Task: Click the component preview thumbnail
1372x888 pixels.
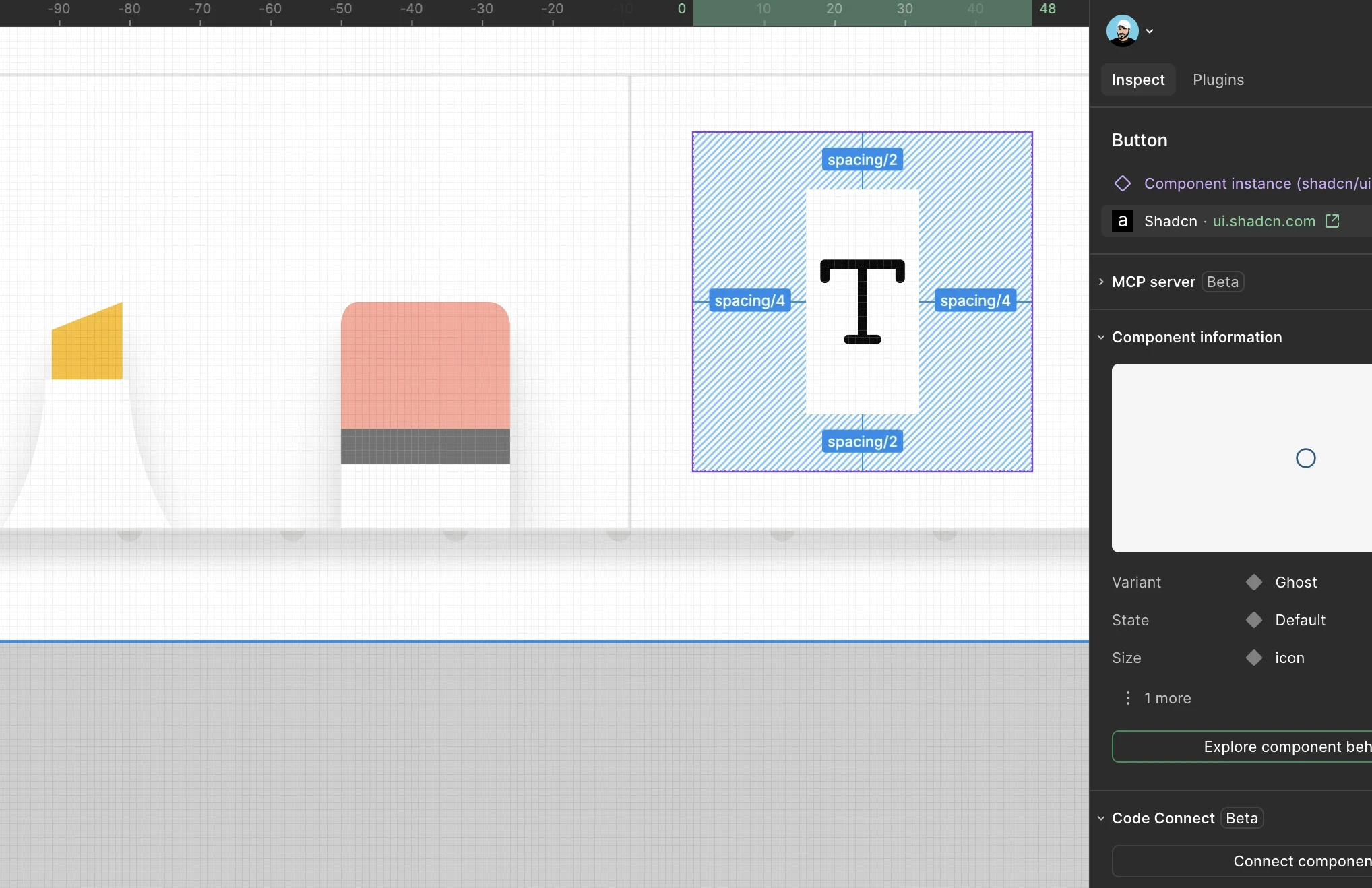Action: [1241, 458]
